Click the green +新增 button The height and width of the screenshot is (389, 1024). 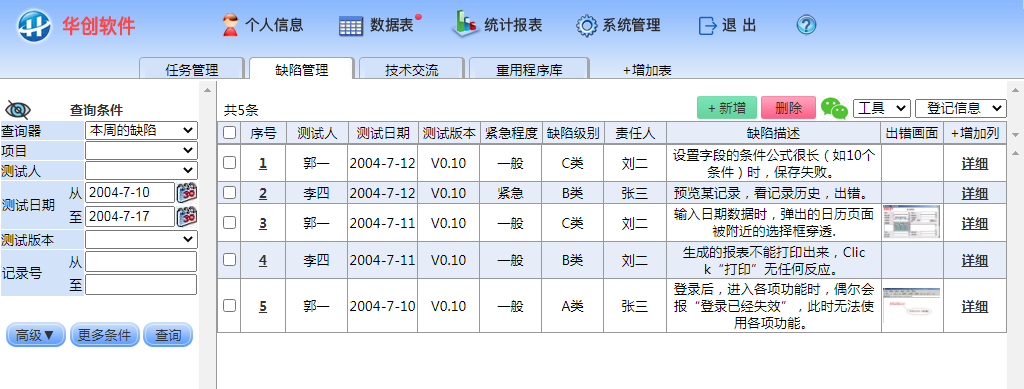pos(727,108)
